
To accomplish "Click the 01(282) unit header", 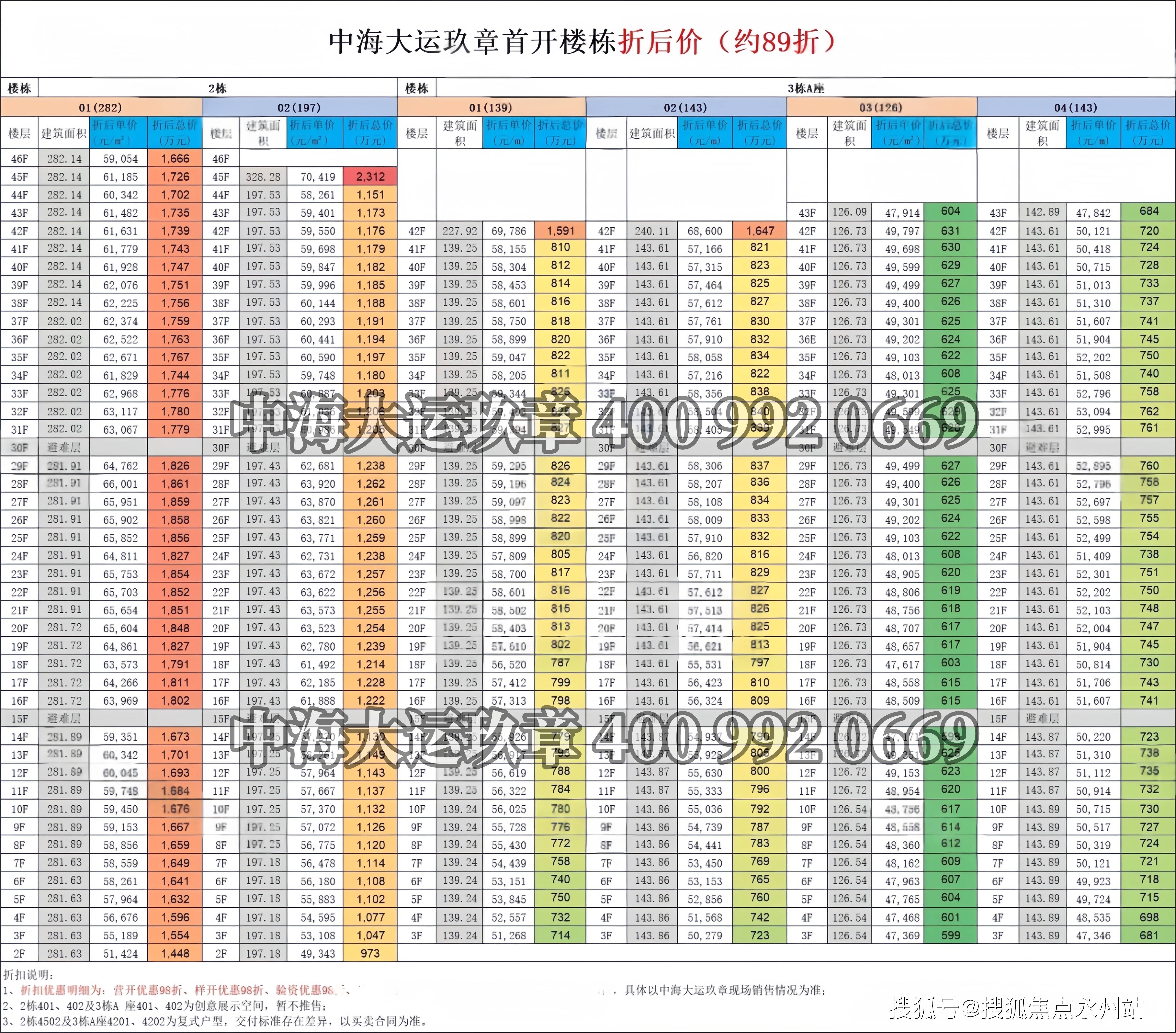I will [x=101, y=107].
